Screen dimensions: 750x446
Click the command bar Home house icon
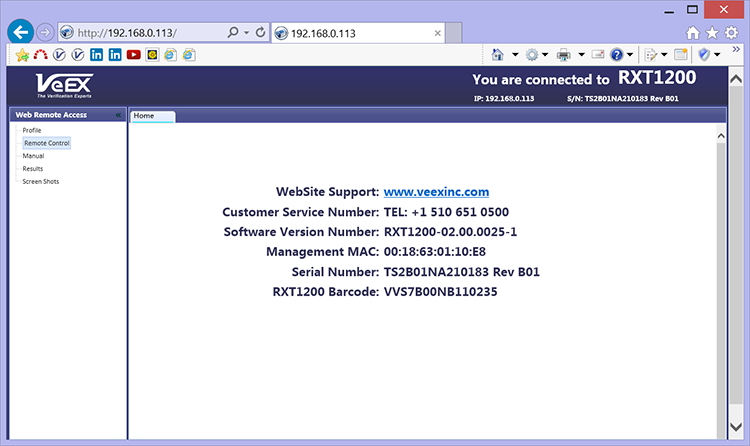coord(497,55)
